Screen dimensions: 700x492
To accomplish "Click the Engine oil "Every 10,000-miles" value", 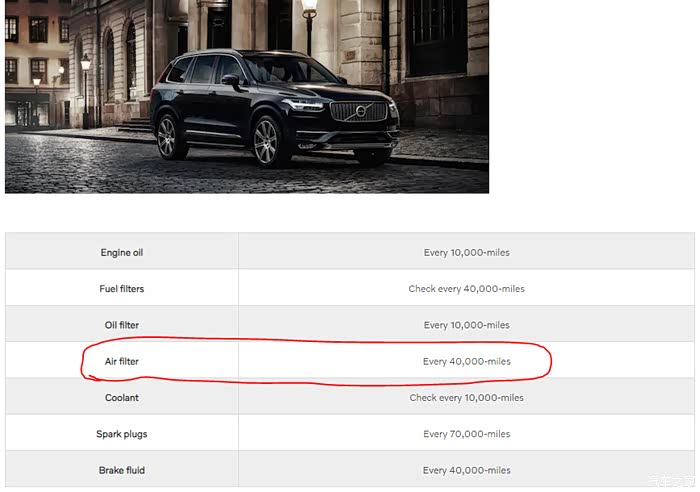I will 466,253.
